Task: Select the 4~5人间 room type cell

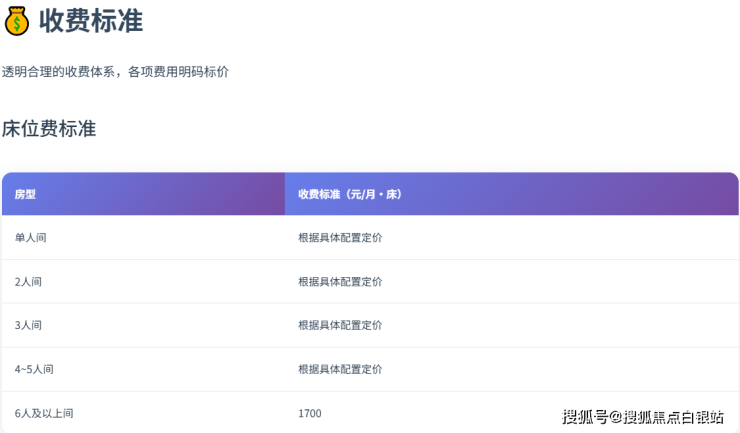Action: click(x=34, y=369)
